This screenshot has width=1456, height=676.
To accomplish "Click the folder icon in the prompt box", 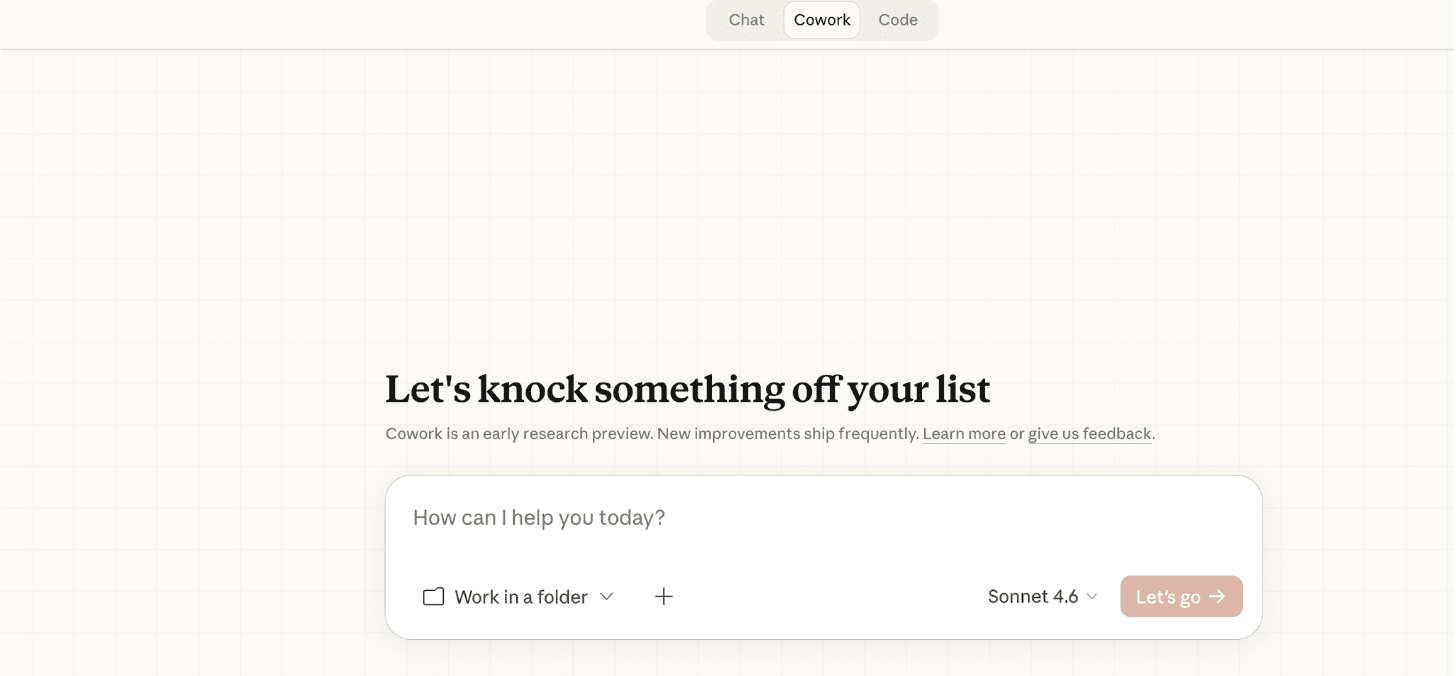I will [x=433, y=597].
